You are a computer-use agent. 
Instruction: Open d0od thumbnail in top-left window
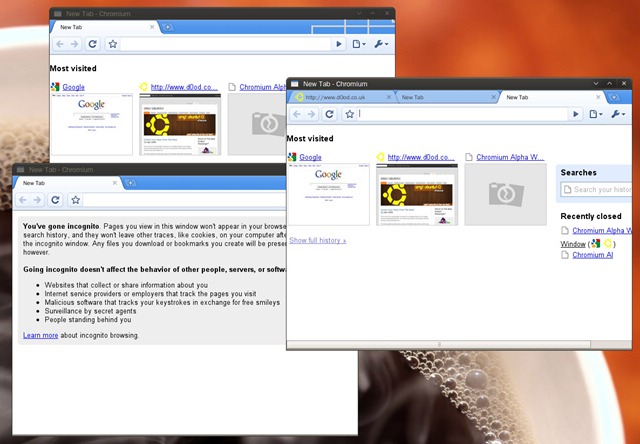pyautogui.click(x=180, y=124)
